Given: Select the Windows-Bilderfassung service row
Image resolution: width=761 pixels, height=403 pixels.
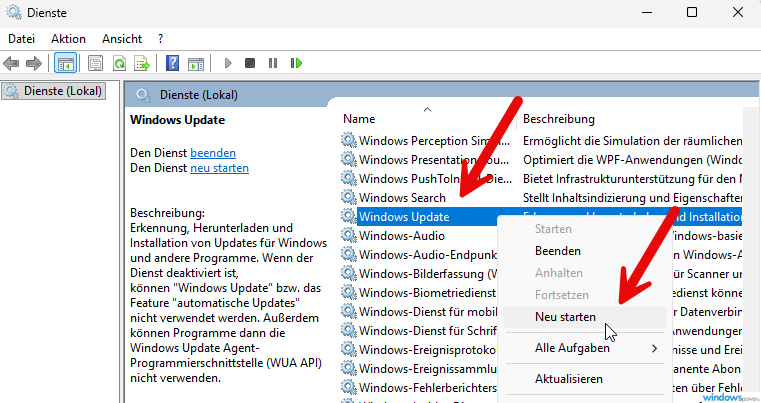Looking at the screenshot, I should tap(419, 273).
